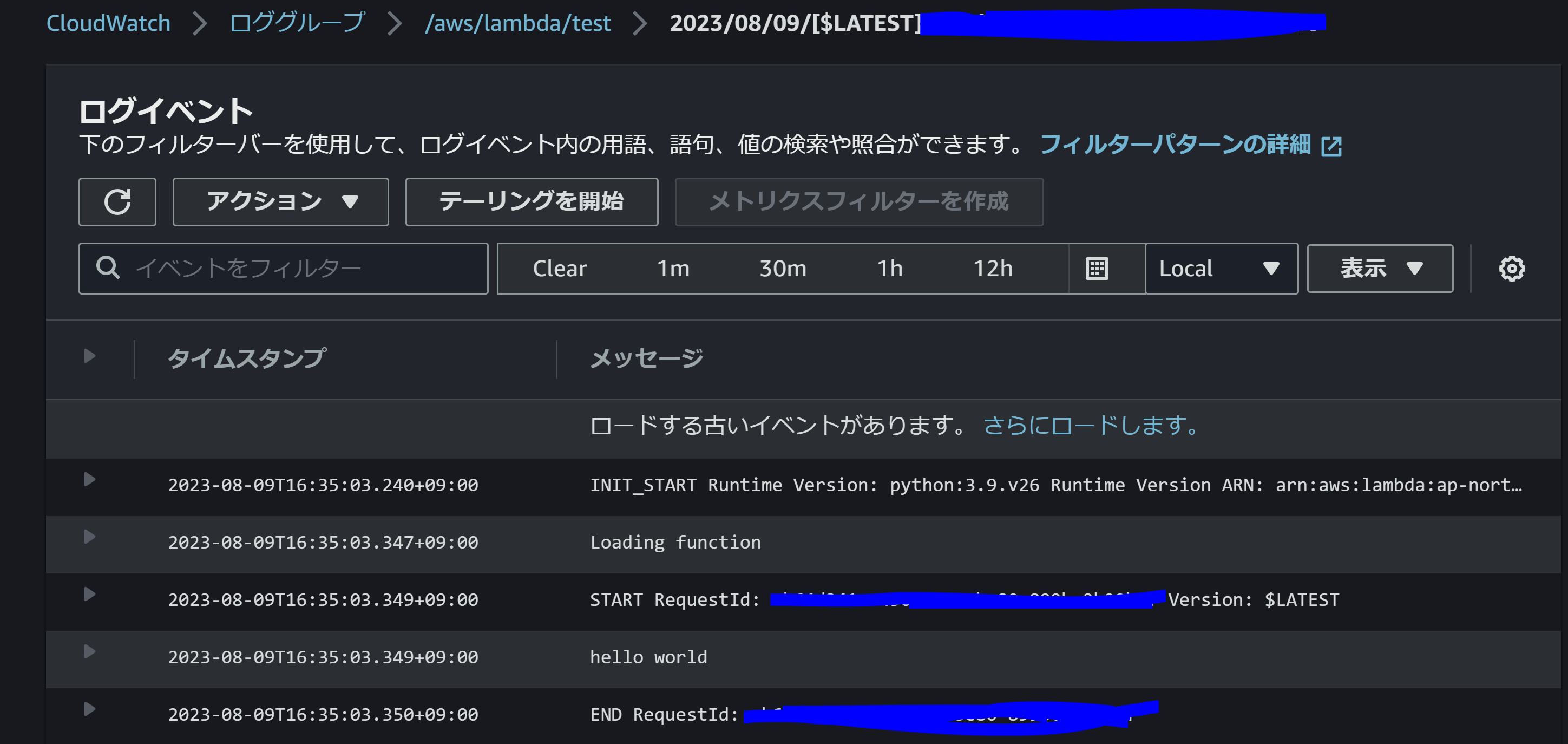The image size is (1568, 744).
Task: Expand the INIT_START log event row
Action: point(89,480)
